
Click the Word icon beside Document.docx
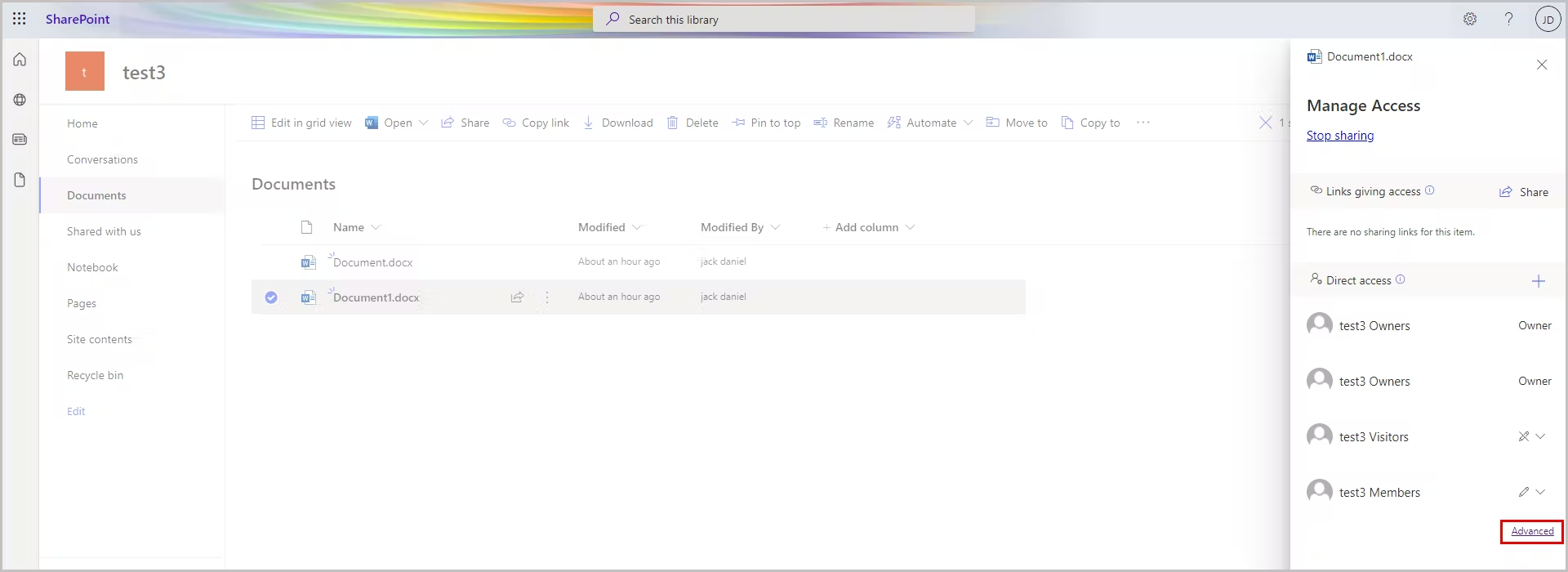coord(308,262)
